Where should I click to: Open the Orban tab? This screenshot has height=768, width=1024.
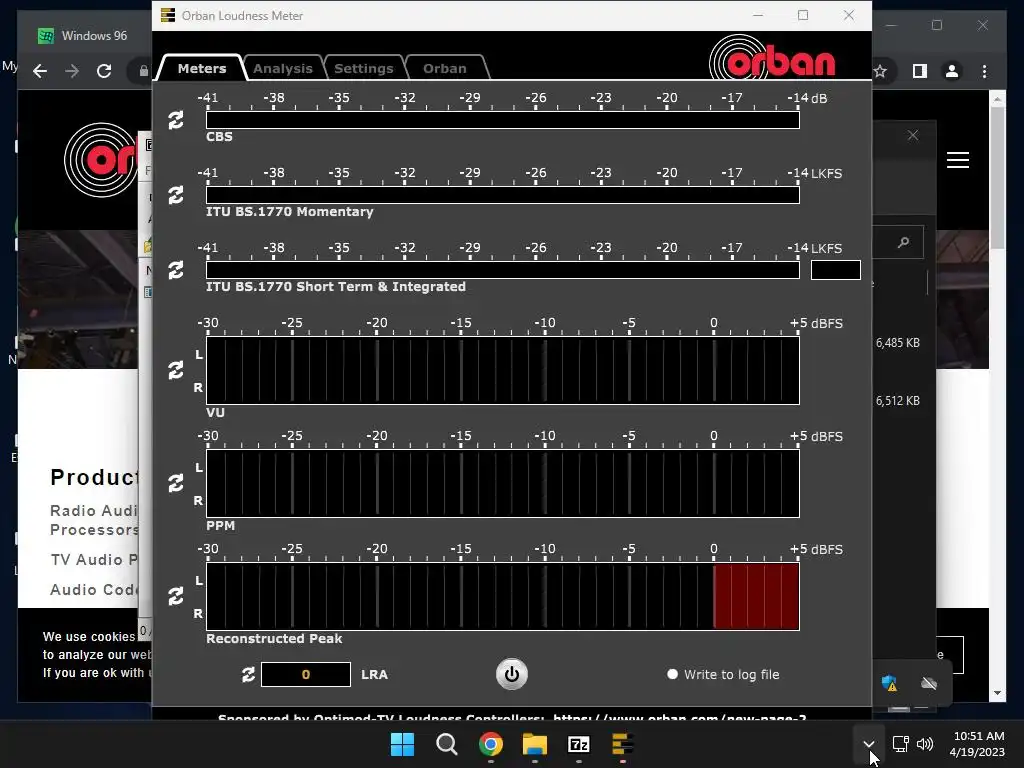(x=445, y=68)
